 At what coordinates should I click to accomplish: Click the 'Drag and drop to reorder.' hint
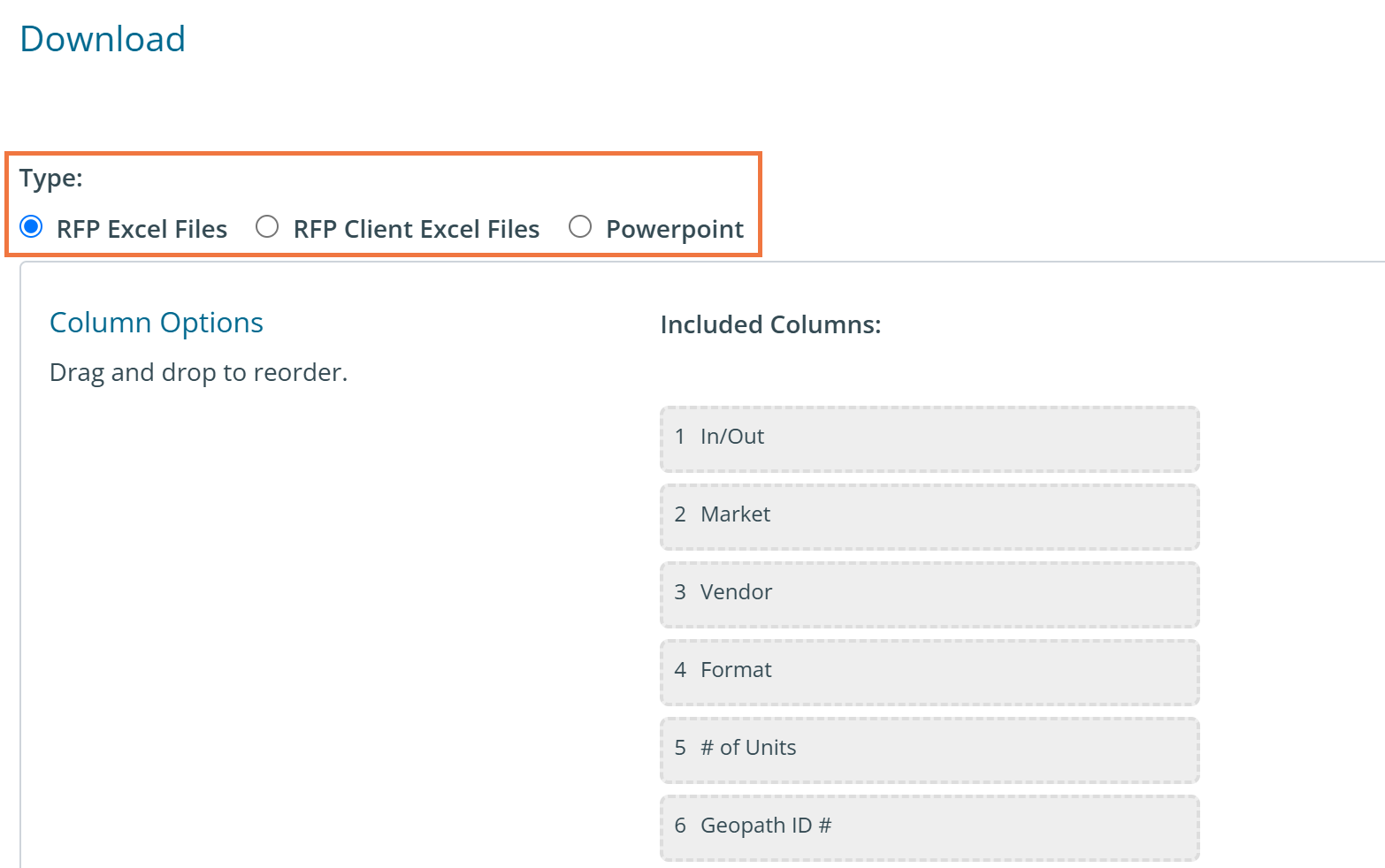click(x=198, y=373)
